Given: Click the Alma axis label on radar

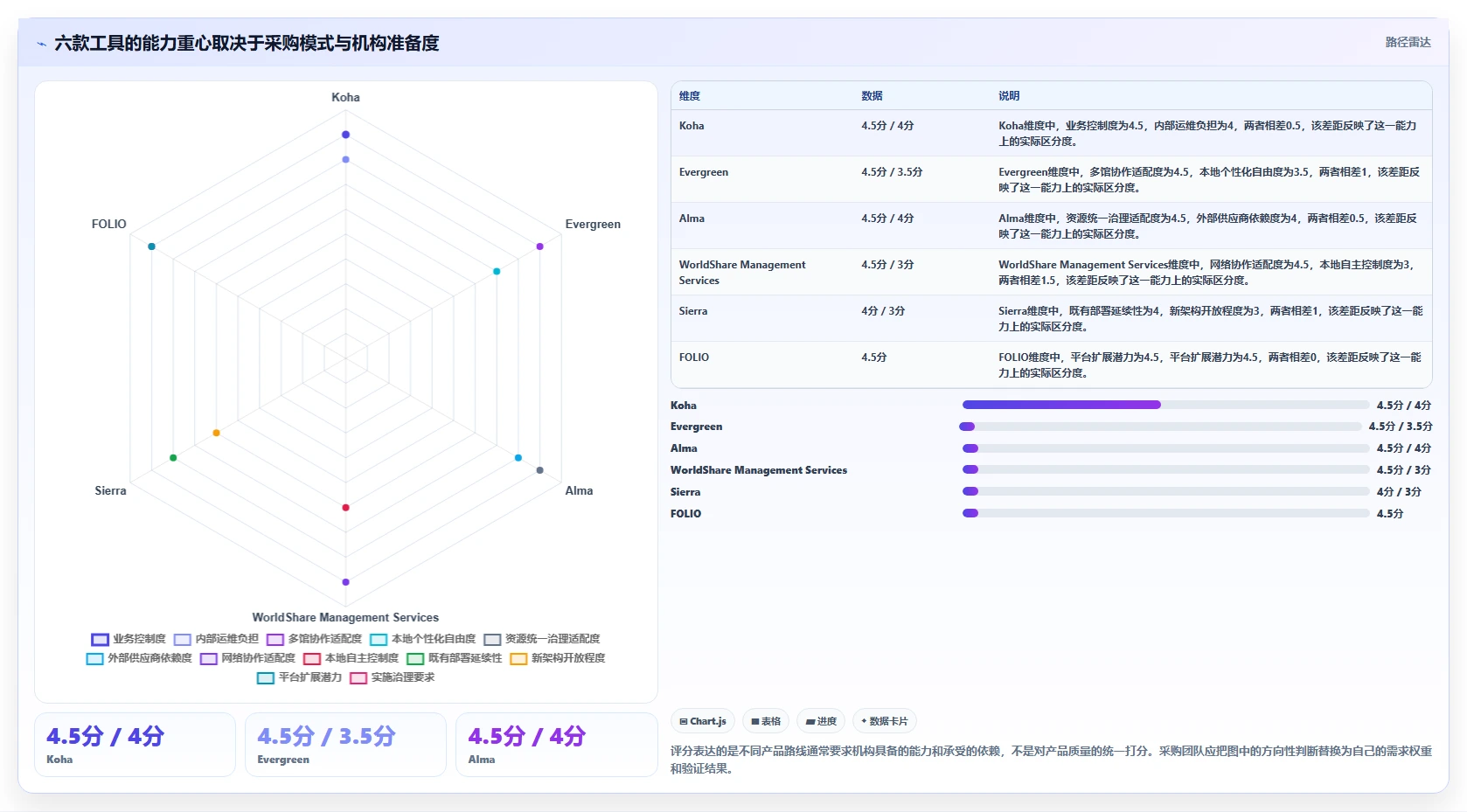Looking at the screenshot, I should point(579,490).
